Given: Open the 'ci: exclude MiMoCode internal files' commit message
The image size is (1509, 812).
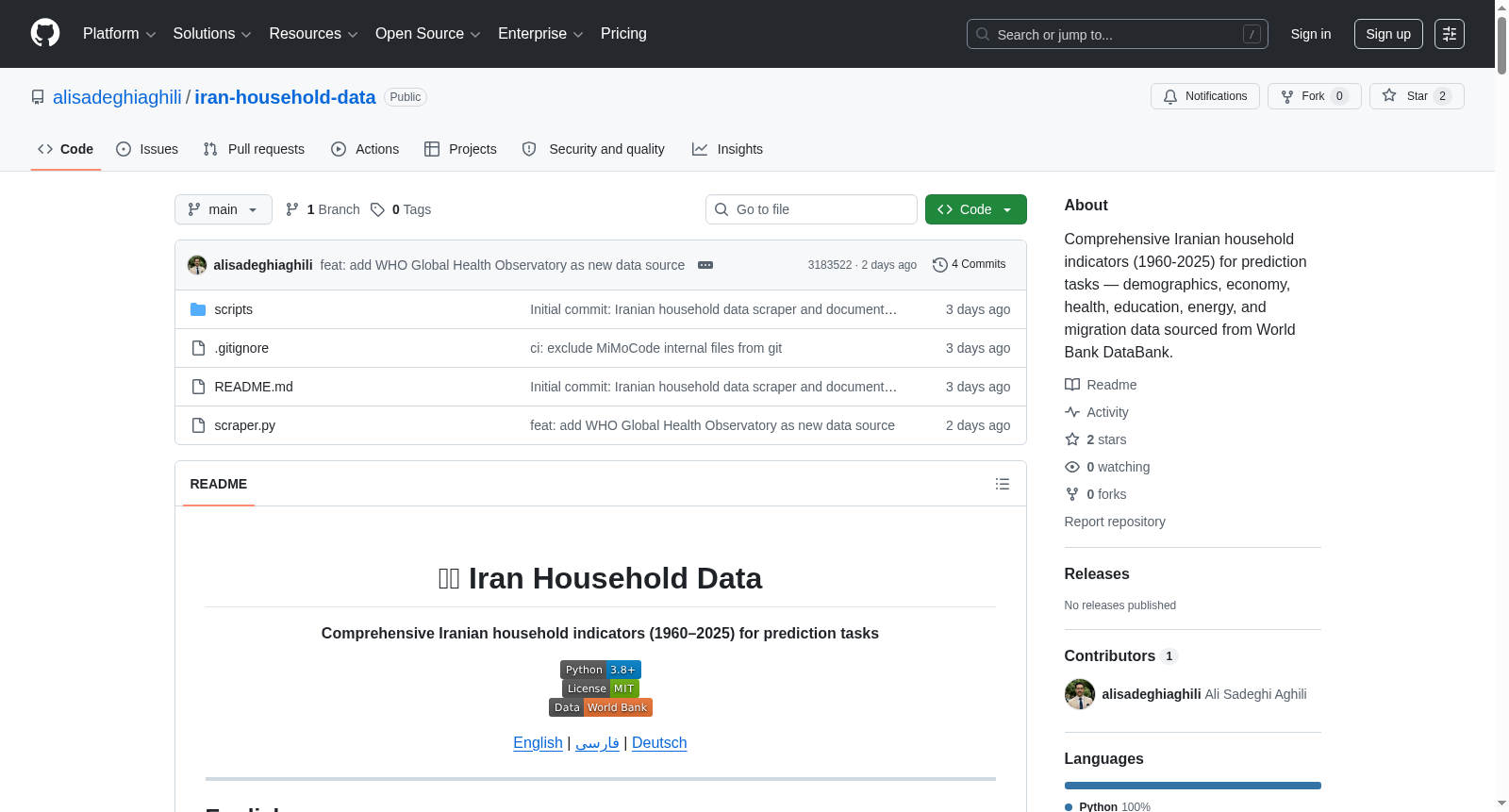Looking at the screenshot, I should pyautogui.click(x=656, y=348).
